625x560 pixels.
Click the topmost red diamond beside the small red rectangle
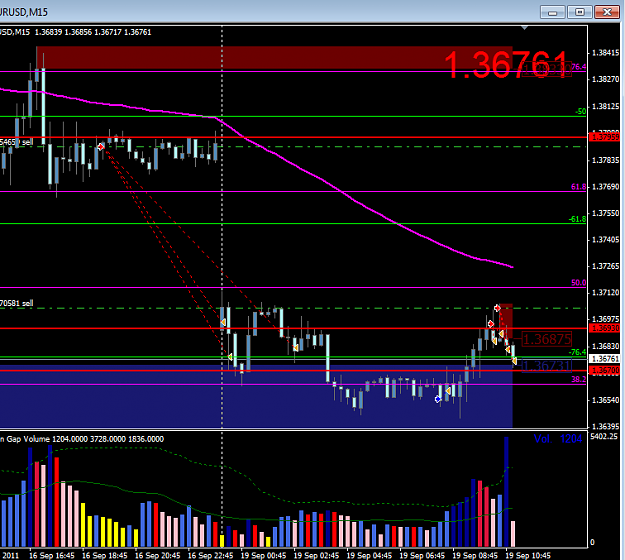[497, 308]
